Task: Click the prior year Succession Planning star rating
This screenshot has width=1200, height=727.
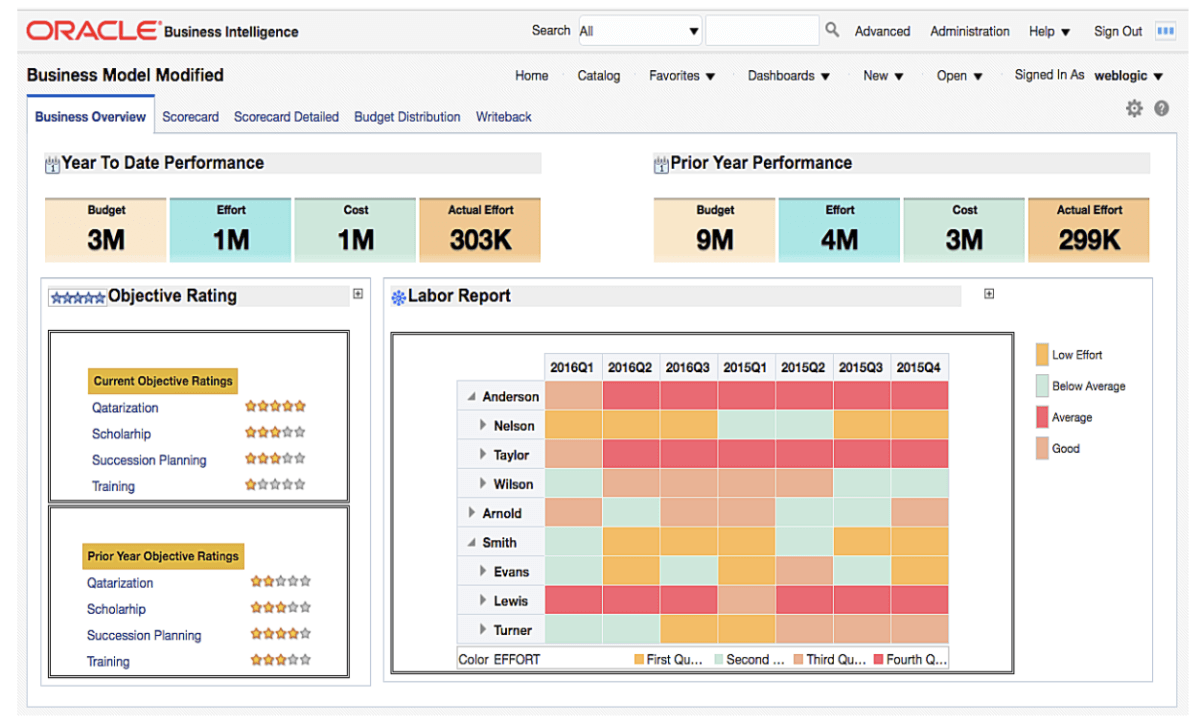Action: coord(281,634)
